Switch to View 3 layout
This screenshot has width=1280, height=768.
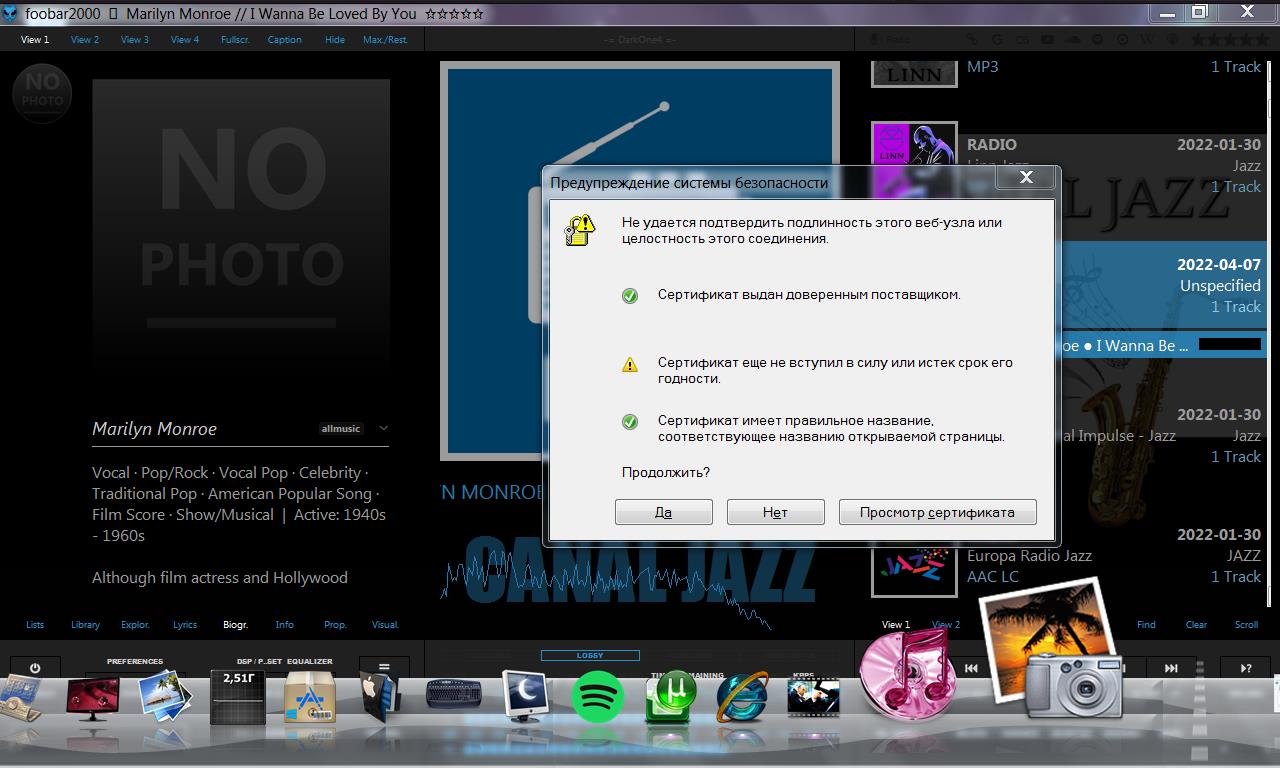[135, 40]
